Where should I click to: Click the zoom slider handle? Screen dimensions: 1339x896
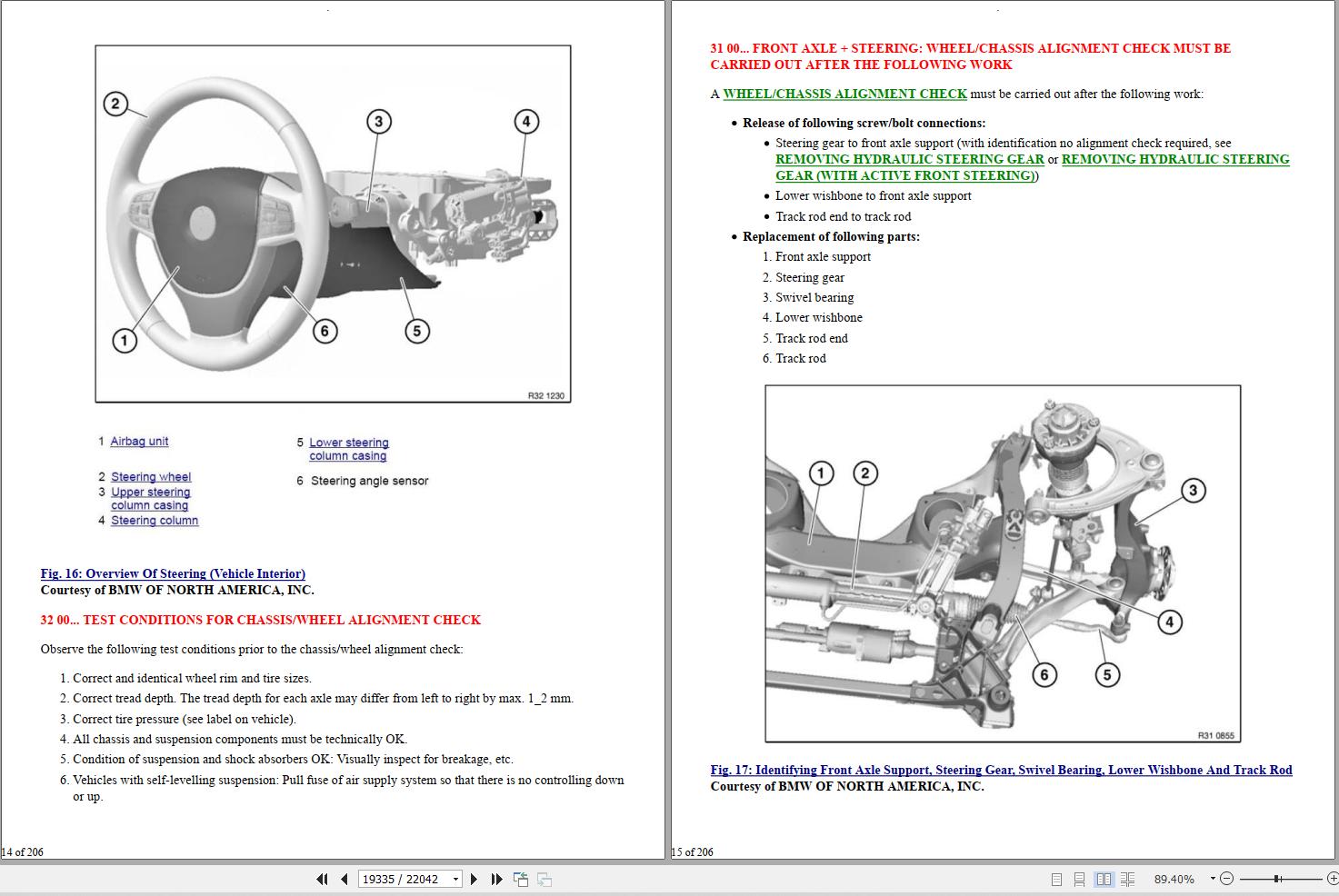pyautogui.click(x=1277, y=879)
